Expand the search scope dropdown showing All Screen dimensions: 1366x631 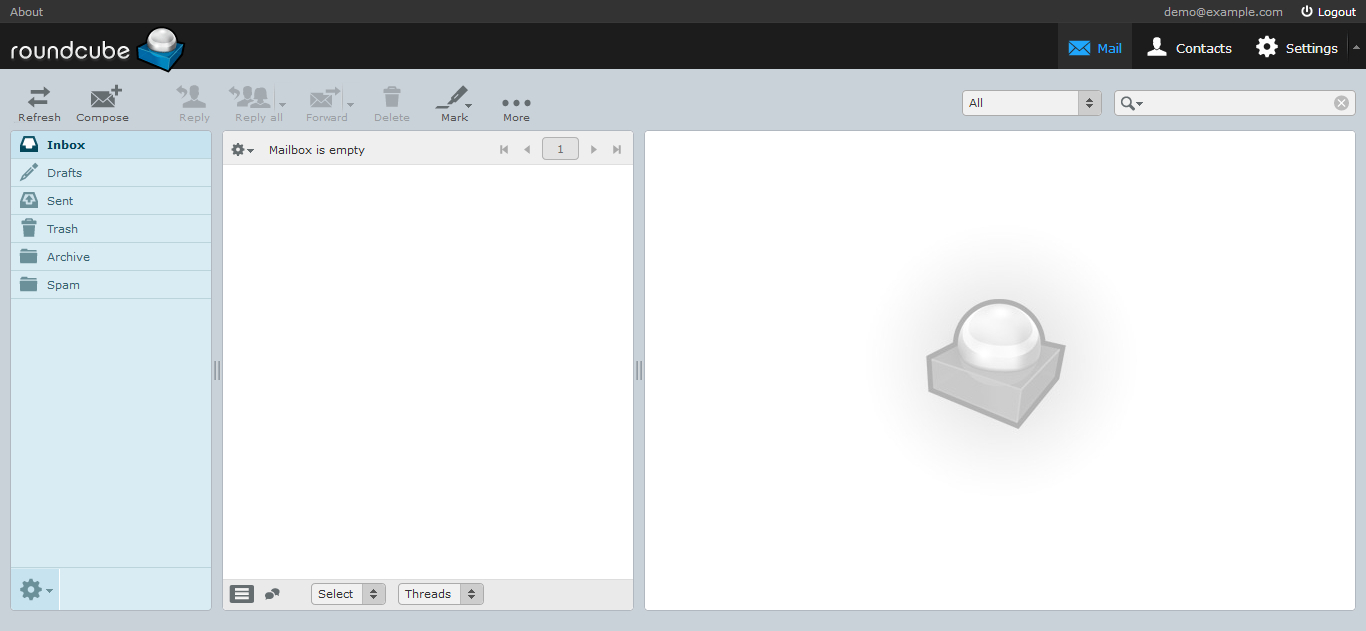1031,102
